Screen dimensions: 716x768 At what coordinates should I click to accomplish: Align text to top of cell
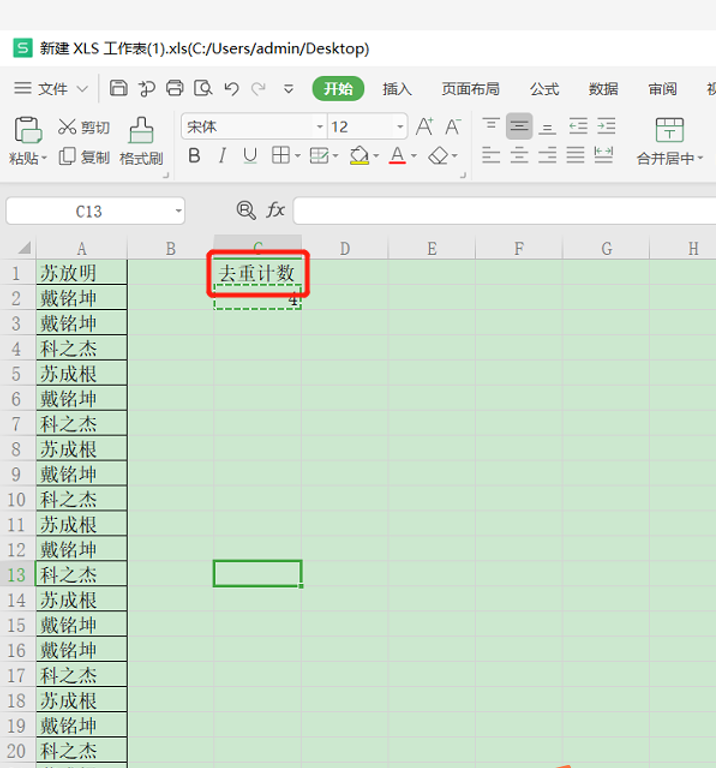(491, 126)
